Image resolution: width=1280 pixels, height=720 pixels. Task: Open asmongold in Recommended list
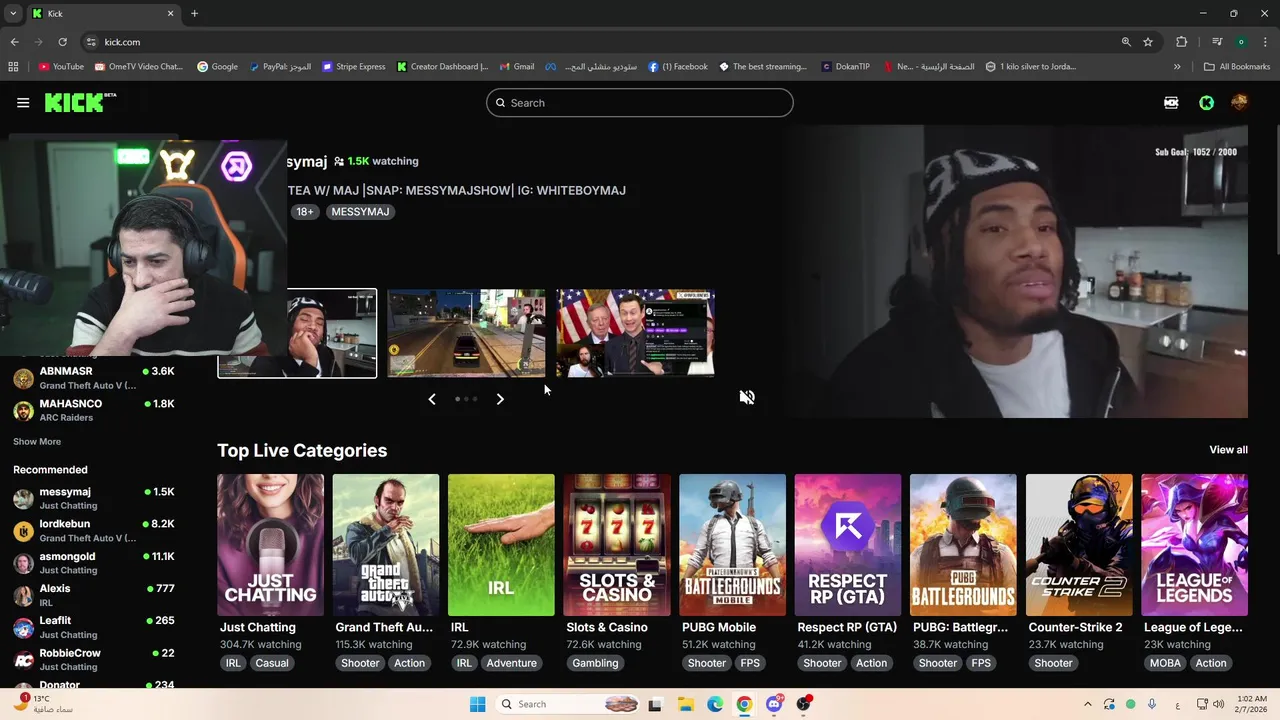coord(94,563)
